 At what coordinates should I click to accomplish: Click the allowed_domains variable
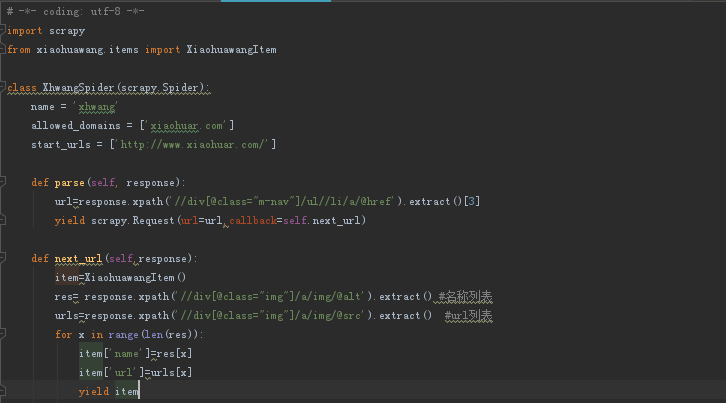[x=76, y=126]
